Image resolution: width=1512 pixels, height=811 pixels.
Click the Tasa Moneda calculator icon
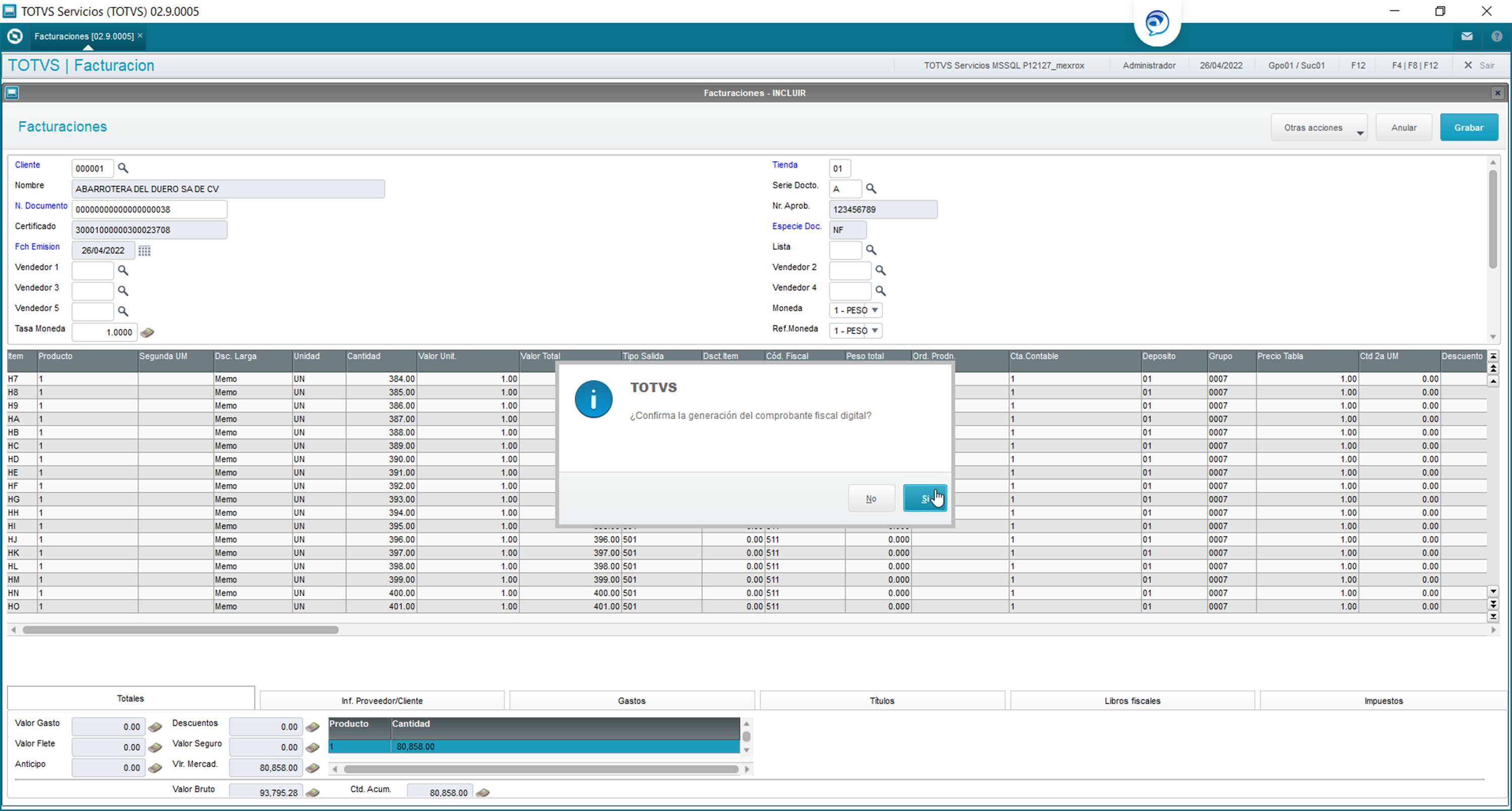(x=147, y=333)
